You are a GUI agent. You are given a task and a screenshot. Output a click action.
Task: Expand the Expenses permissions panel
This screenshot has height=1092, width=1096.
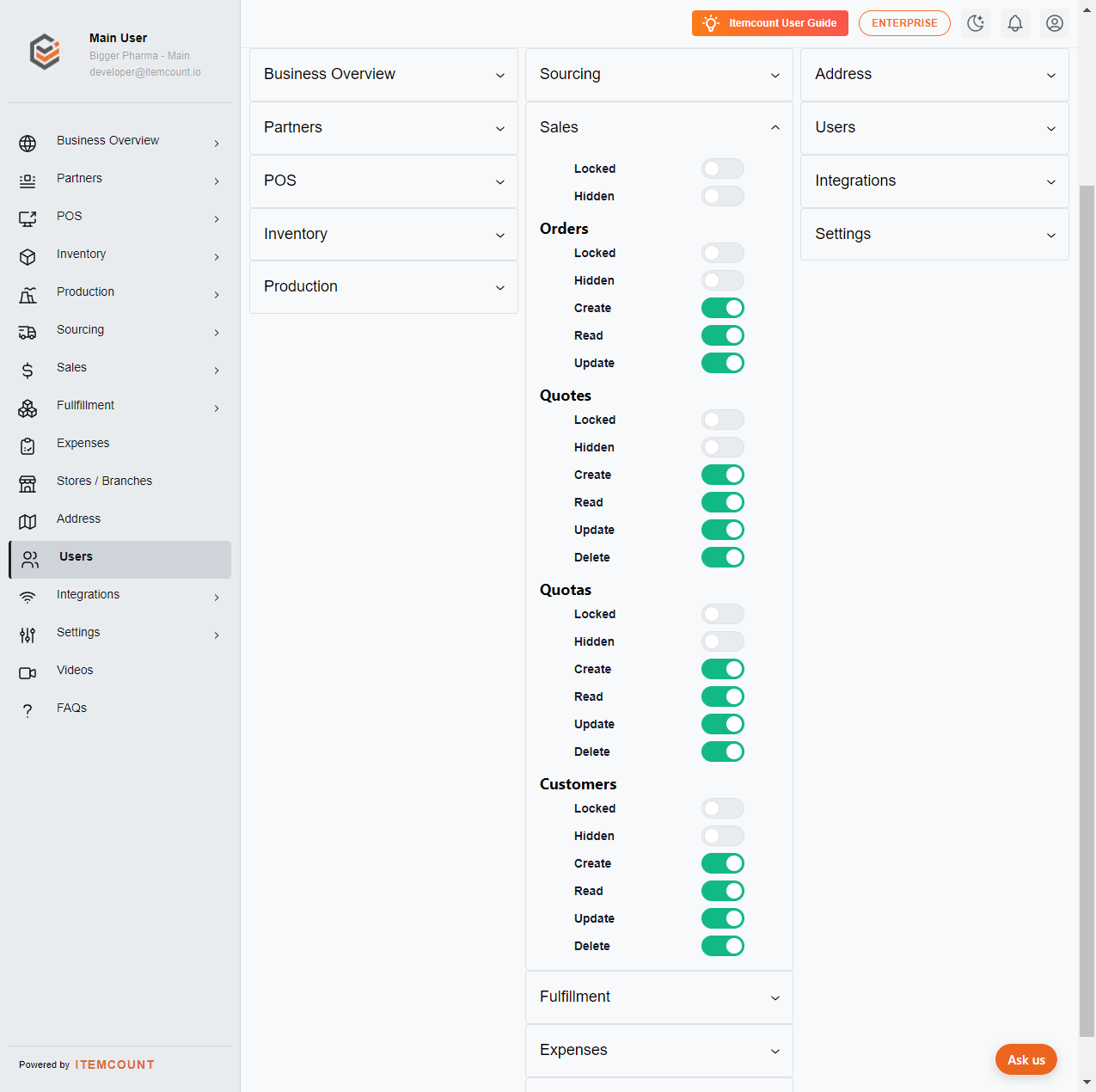(x=659, y=1051)
